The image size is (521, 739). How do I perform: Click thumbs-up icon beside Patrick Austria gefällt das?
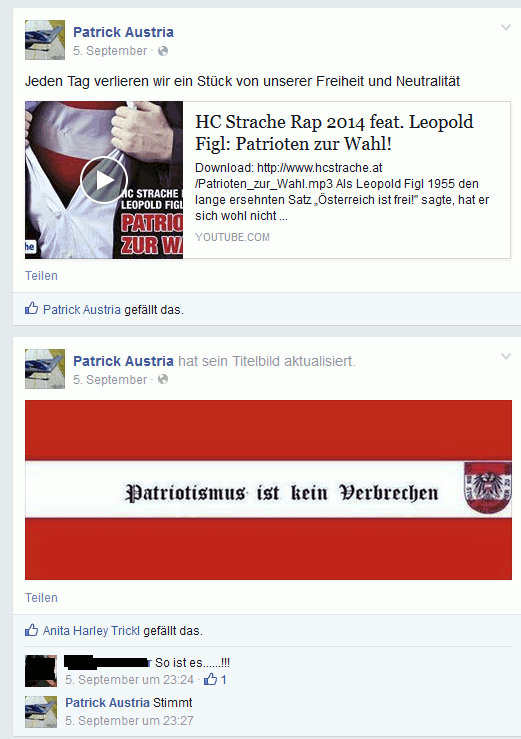[32, 309]
